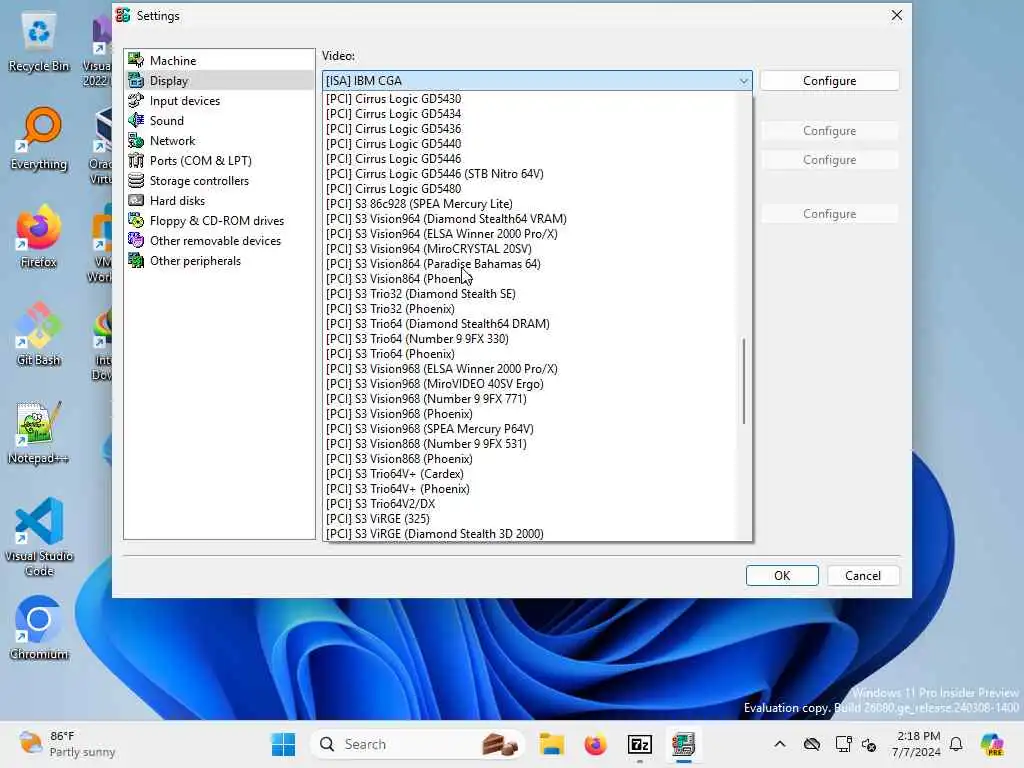
Task: Launch Visual Studio Code from desktop
Action: point(39,537)
